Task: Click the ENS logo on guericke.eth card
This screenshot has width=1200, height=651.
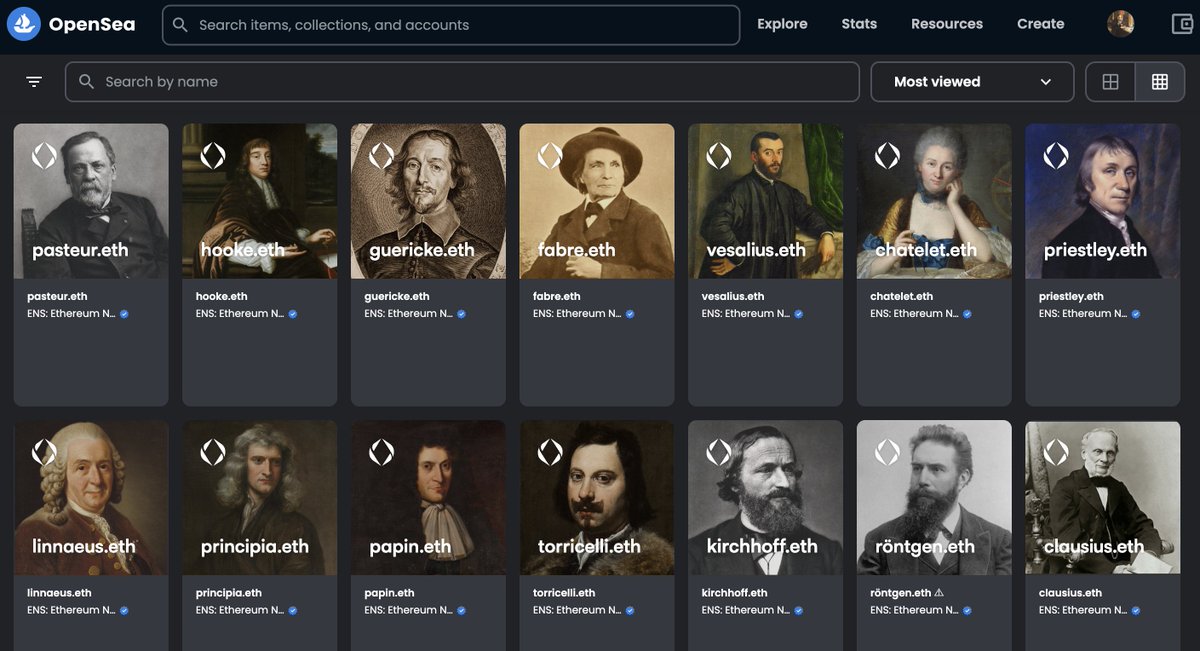Action: [381, 155]
